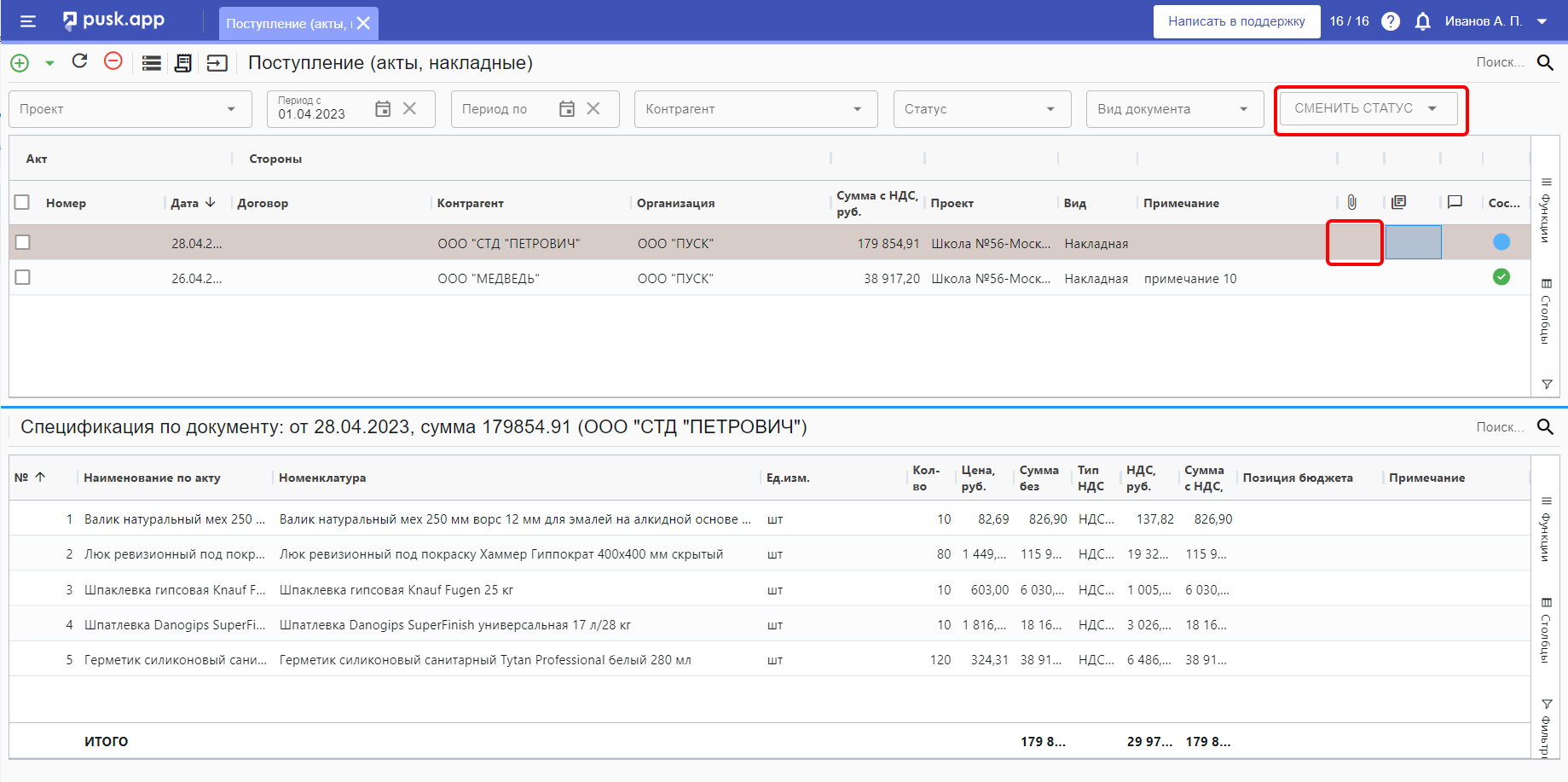The height and width of the screenshot is (782, 1568).
Task: Click the export arrow toolbar icon
Action: point(217,63)
